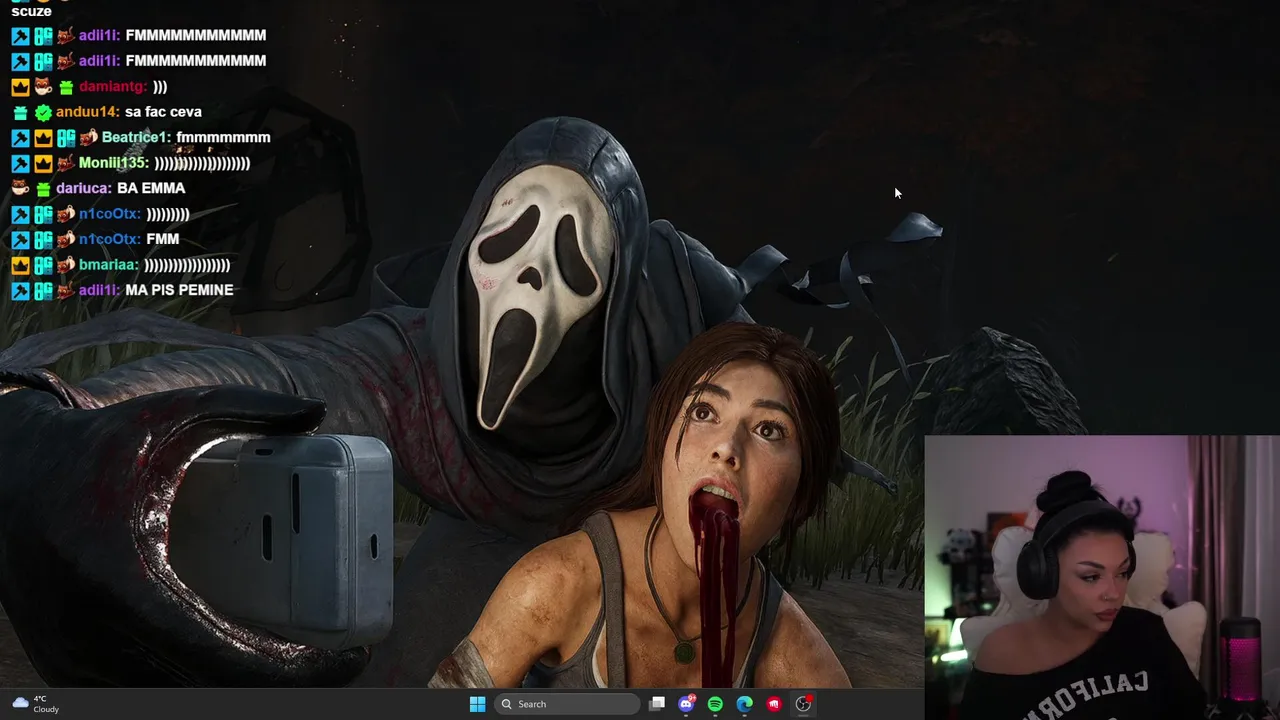This screenshot has width=1280, height=720.
Task: Click the 8G badge beside bmariaa
Action: (43, 265)
